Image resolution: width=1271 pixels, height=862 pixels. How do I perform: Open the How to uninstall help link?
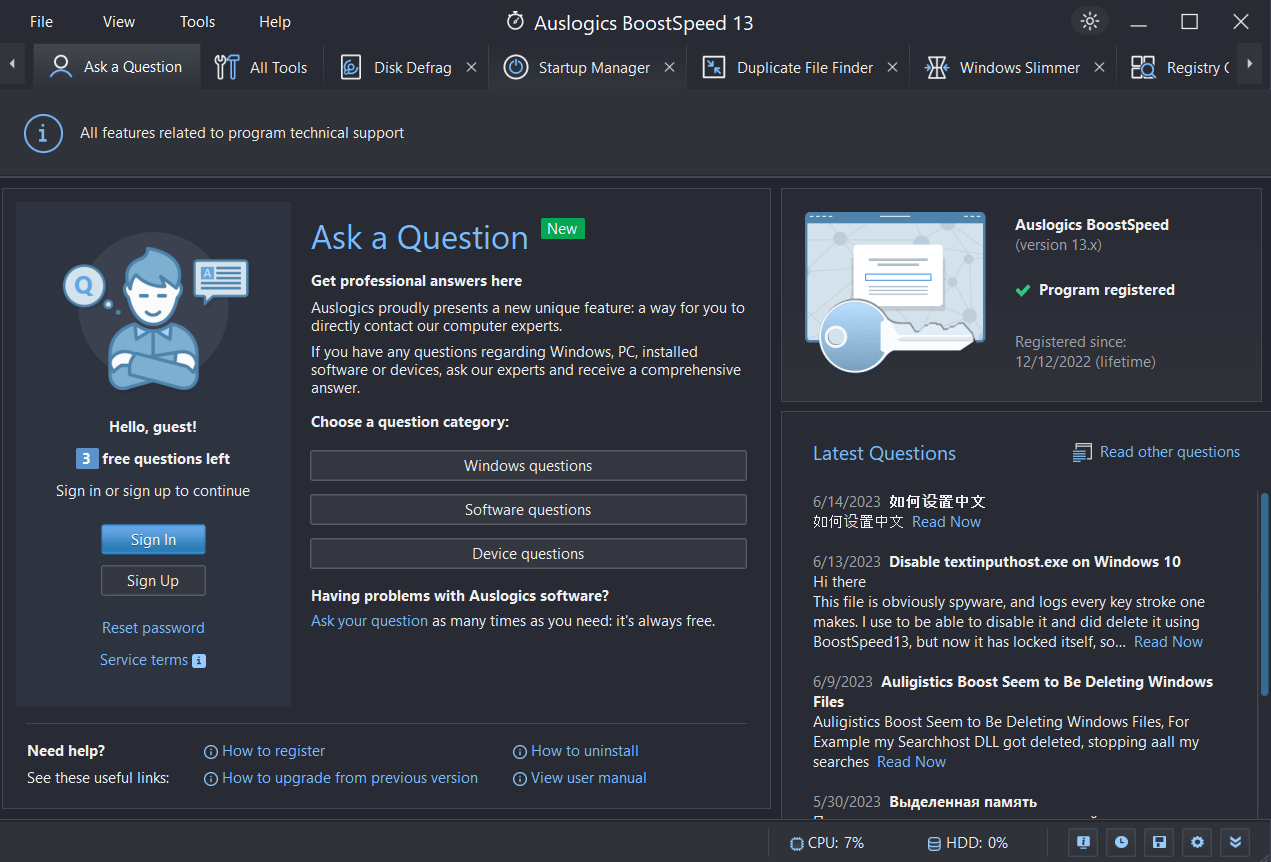click(584, 751)
